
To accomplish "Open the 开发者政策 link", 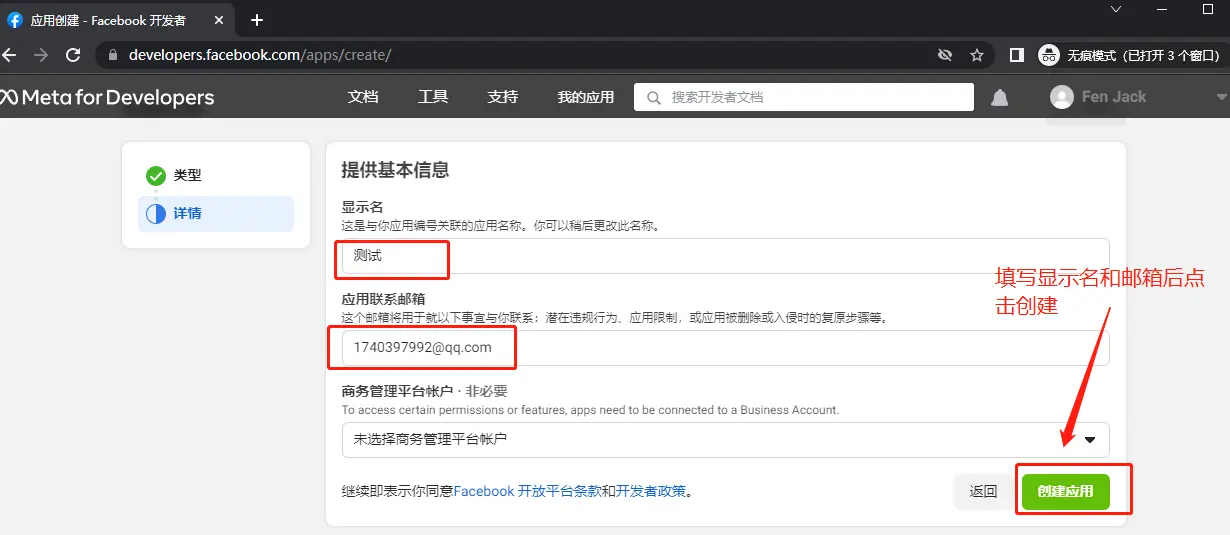I will [651, 491].
